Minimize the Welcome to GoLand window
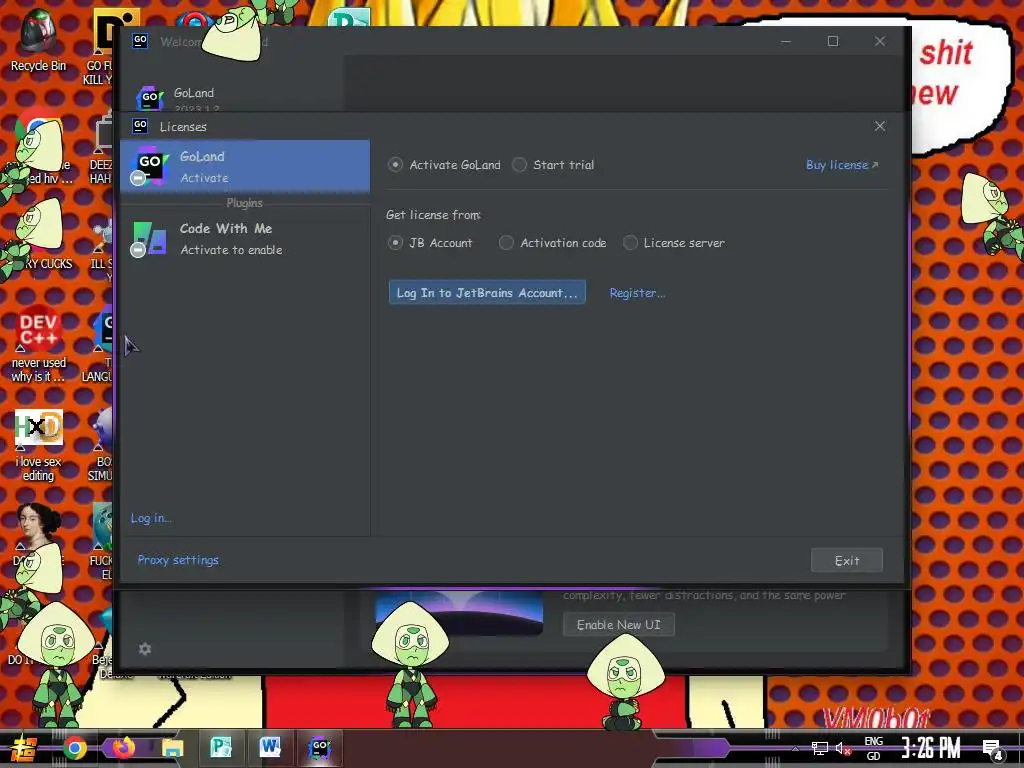The height and width of the screenshot is (768, 1024). [786, 41]
